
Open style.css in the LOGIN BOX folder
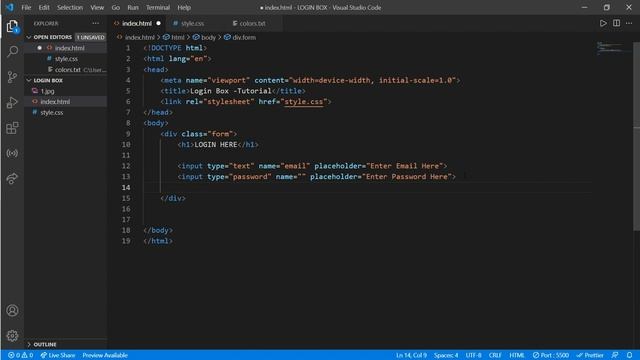[x=66, y=112]
